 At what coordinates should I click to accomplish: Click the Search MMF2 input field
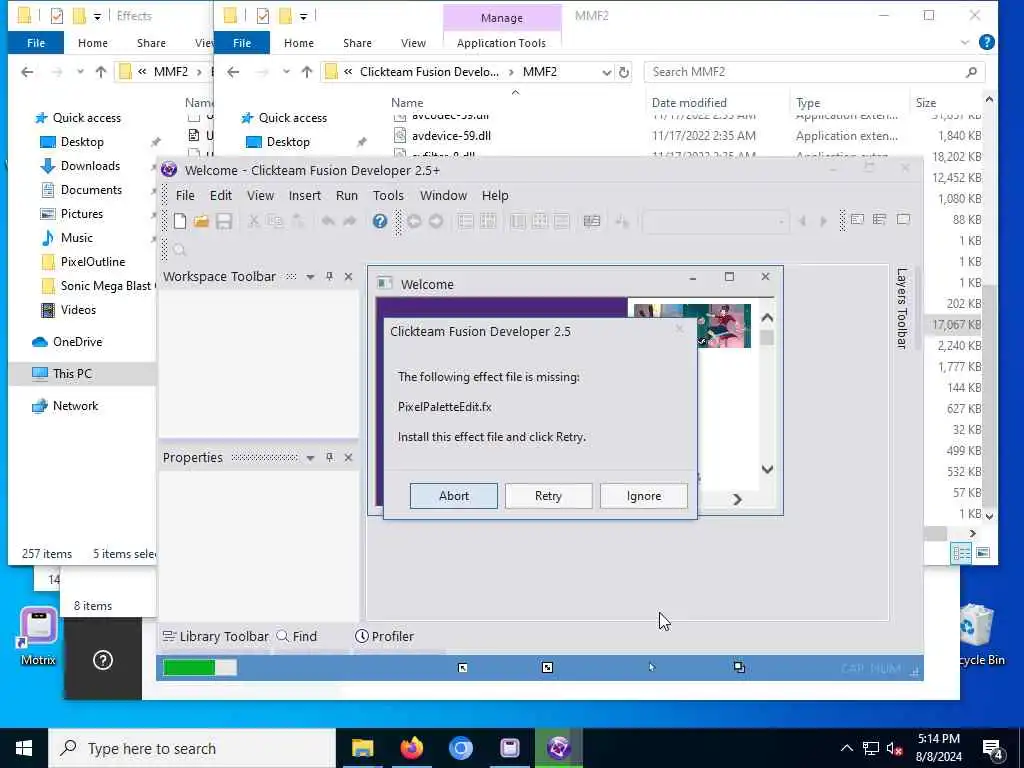pos(813,72)
